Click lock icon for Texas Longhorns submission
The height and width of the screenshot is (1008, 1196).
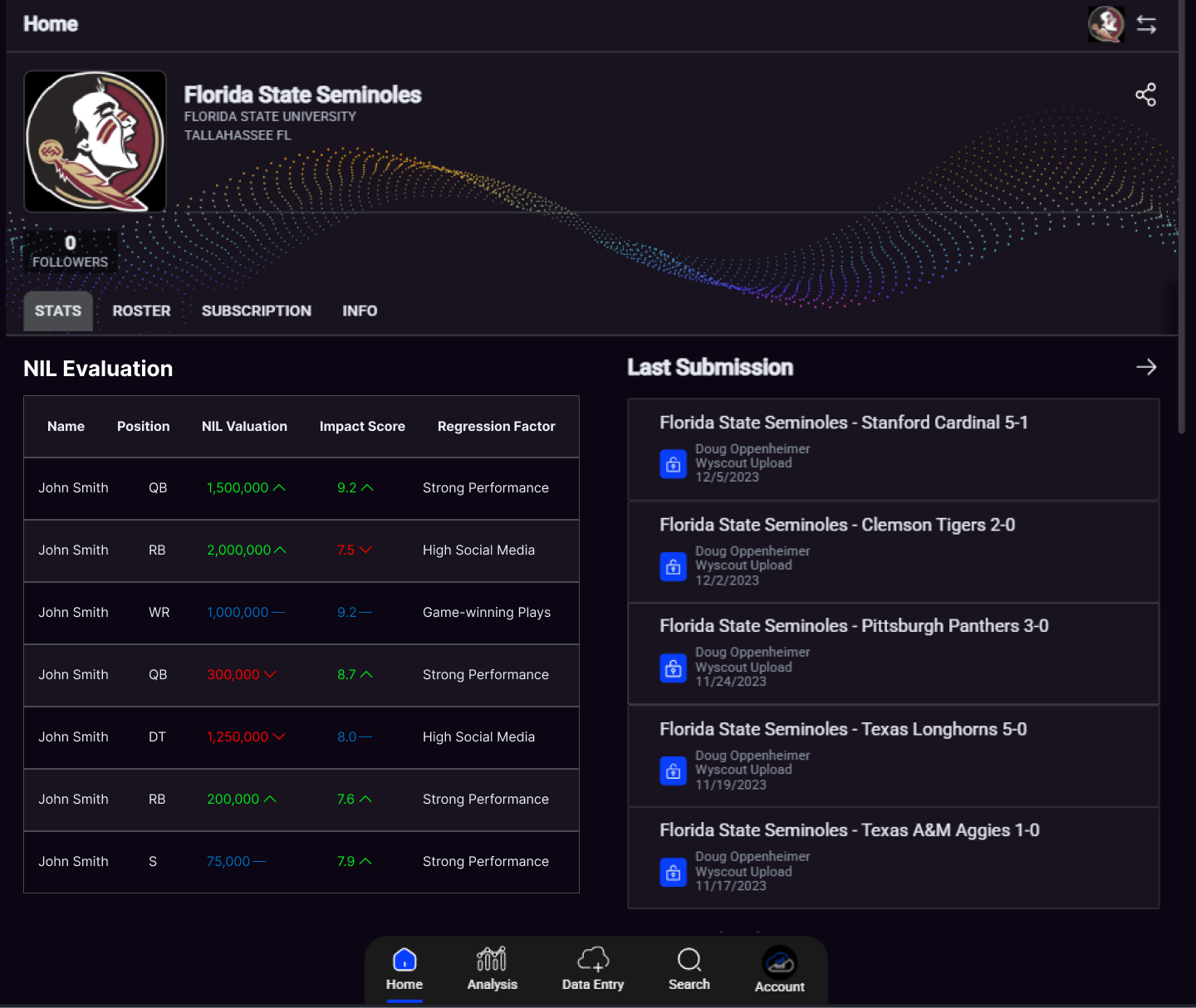pos(674,771)
